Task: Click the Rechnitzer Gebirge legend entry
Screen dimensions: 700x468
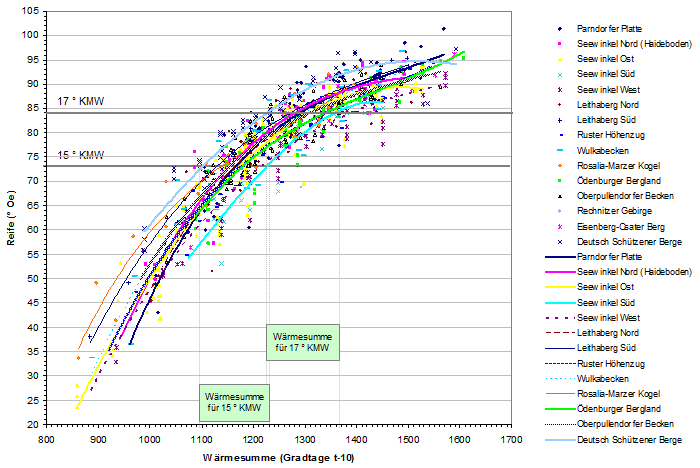Action: 604,211
